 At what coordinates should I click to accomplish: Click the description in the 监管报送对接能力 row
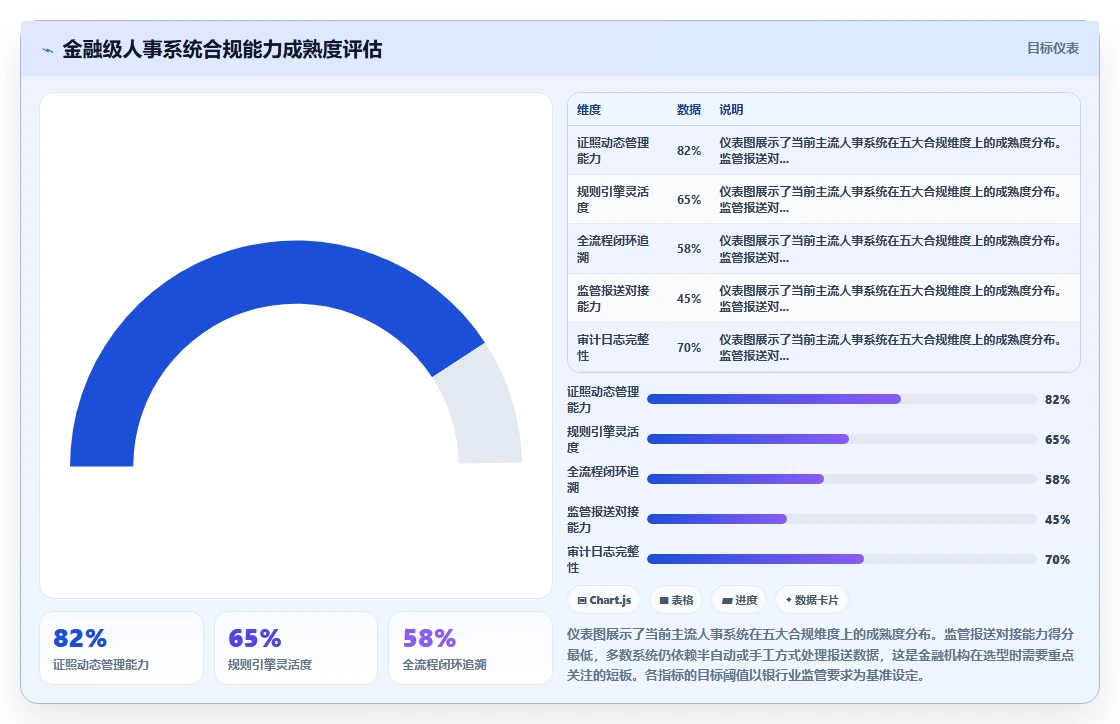891,298
